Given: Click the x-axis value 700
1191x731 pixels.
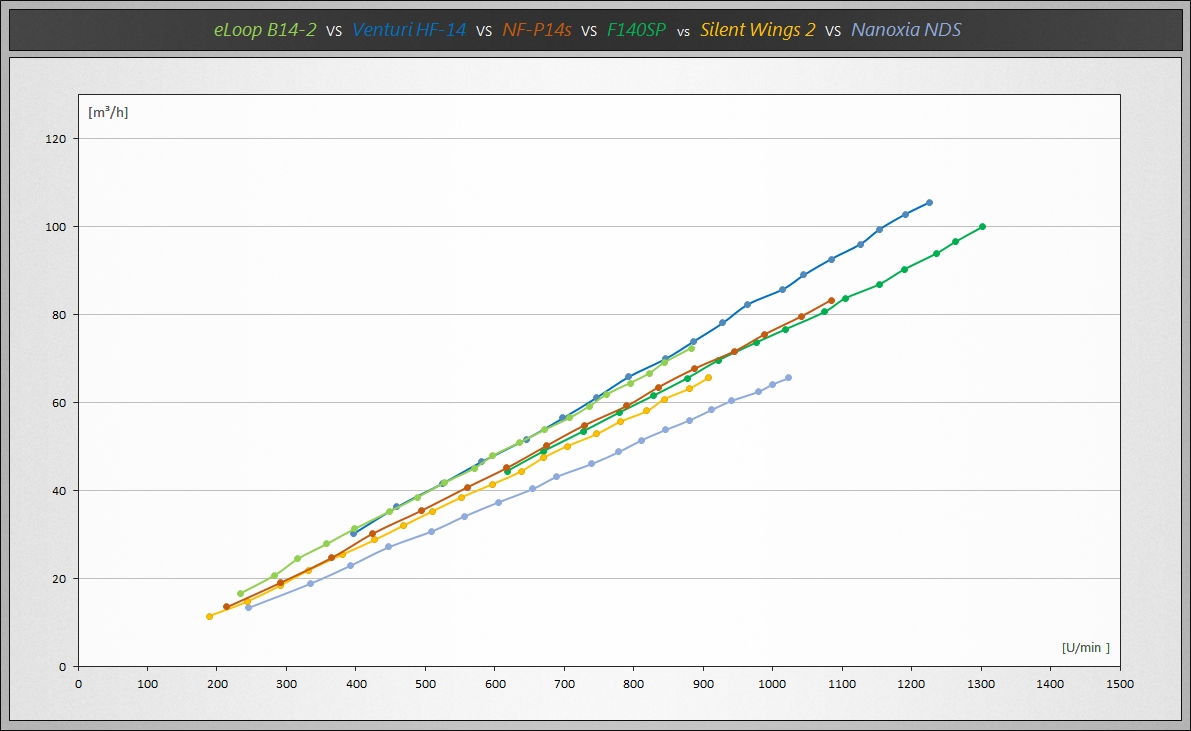Looking at the screenshot, I should 564,684.
